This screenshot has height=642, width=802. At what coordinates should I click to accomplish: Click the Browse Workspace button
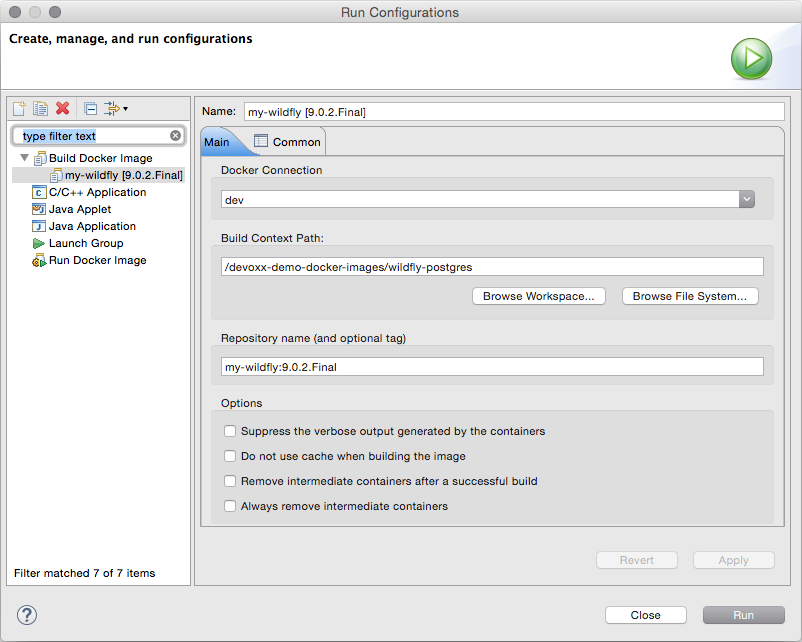538,296
